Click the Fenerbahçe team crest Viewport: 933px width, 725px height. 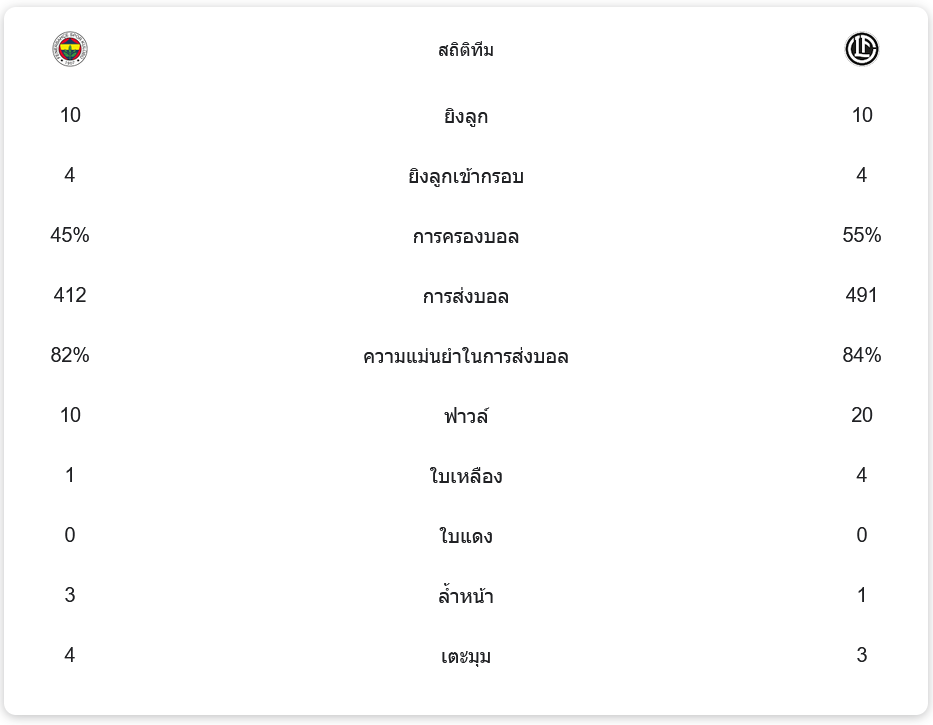(x=70, y=49)
